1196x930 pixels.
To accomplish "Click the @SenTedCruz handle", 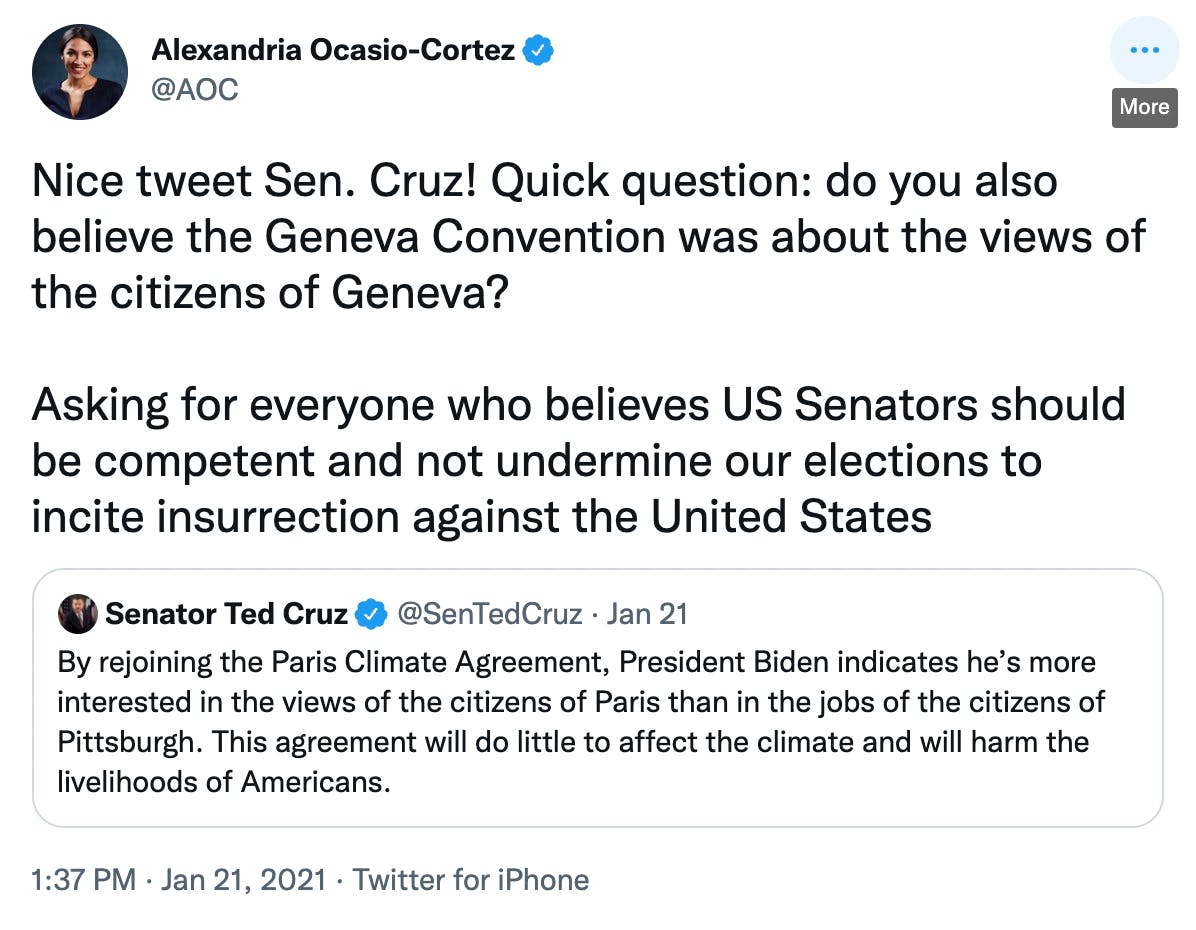I will (490, 613).
